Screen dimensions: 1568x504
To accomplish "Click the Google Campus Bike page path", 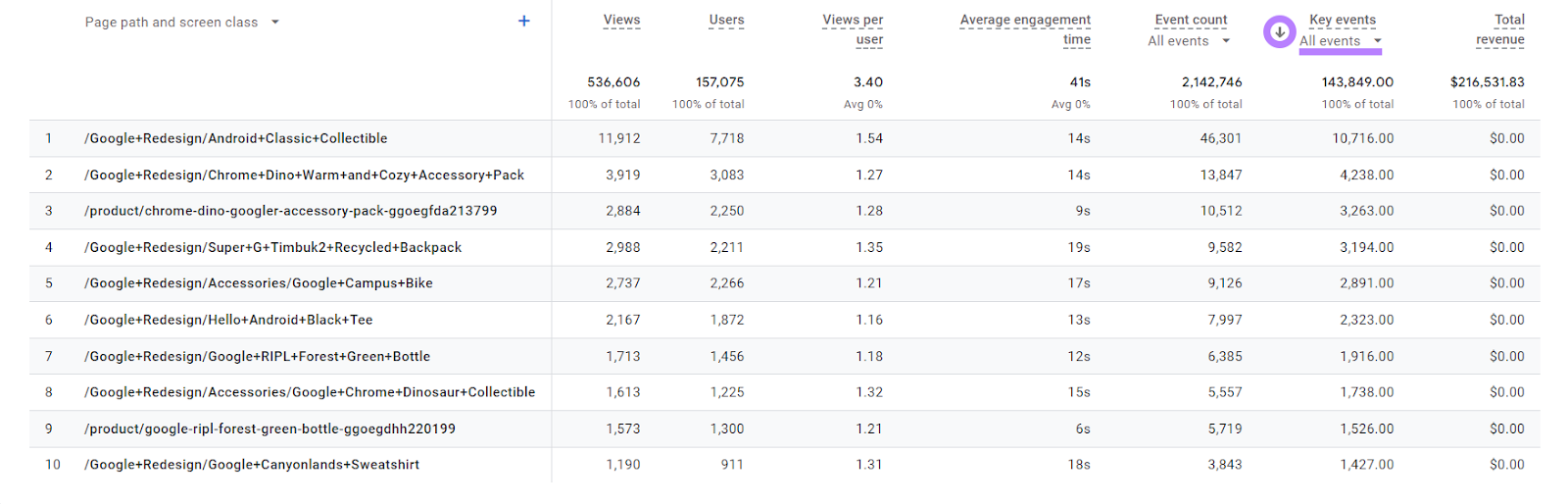I will pyautogui.click(x=259, y=283).
